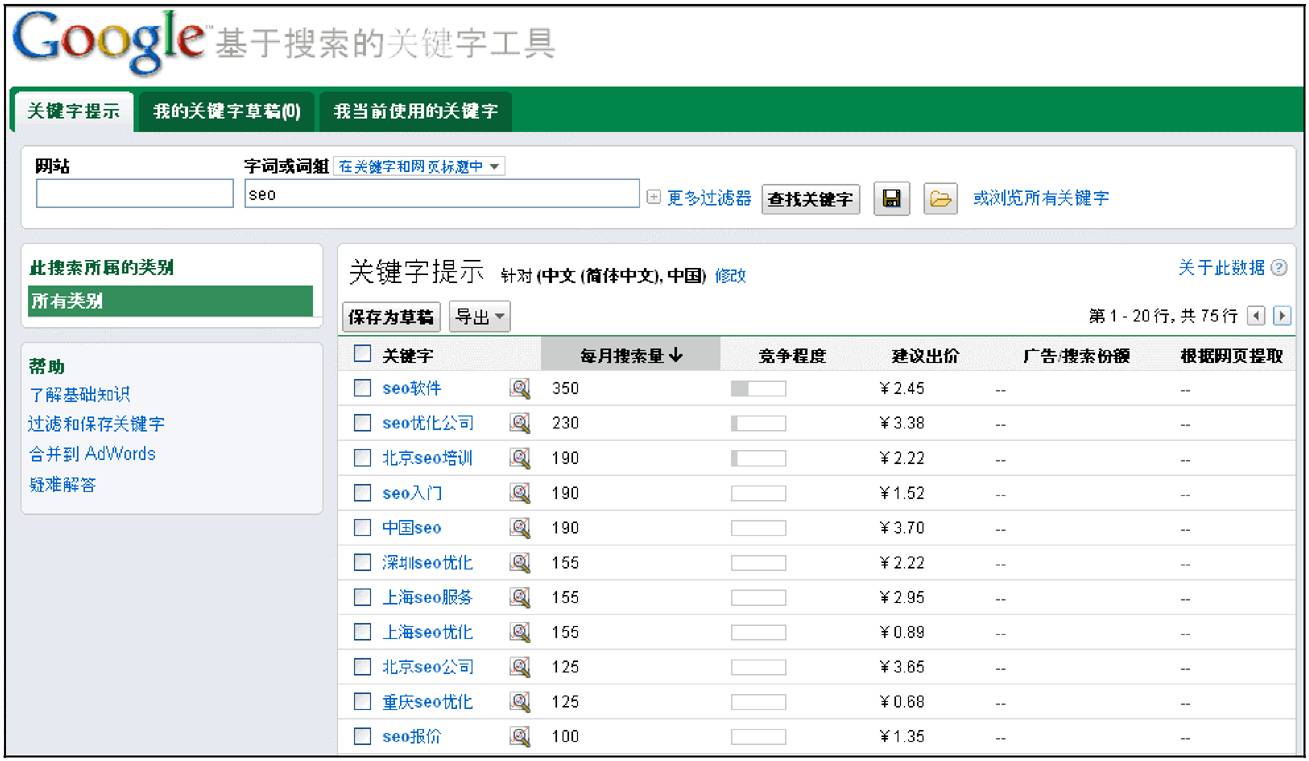Open 了解基础知识 help link
The width and height of the screenshot is (1309, 761).
coord(79,395)
